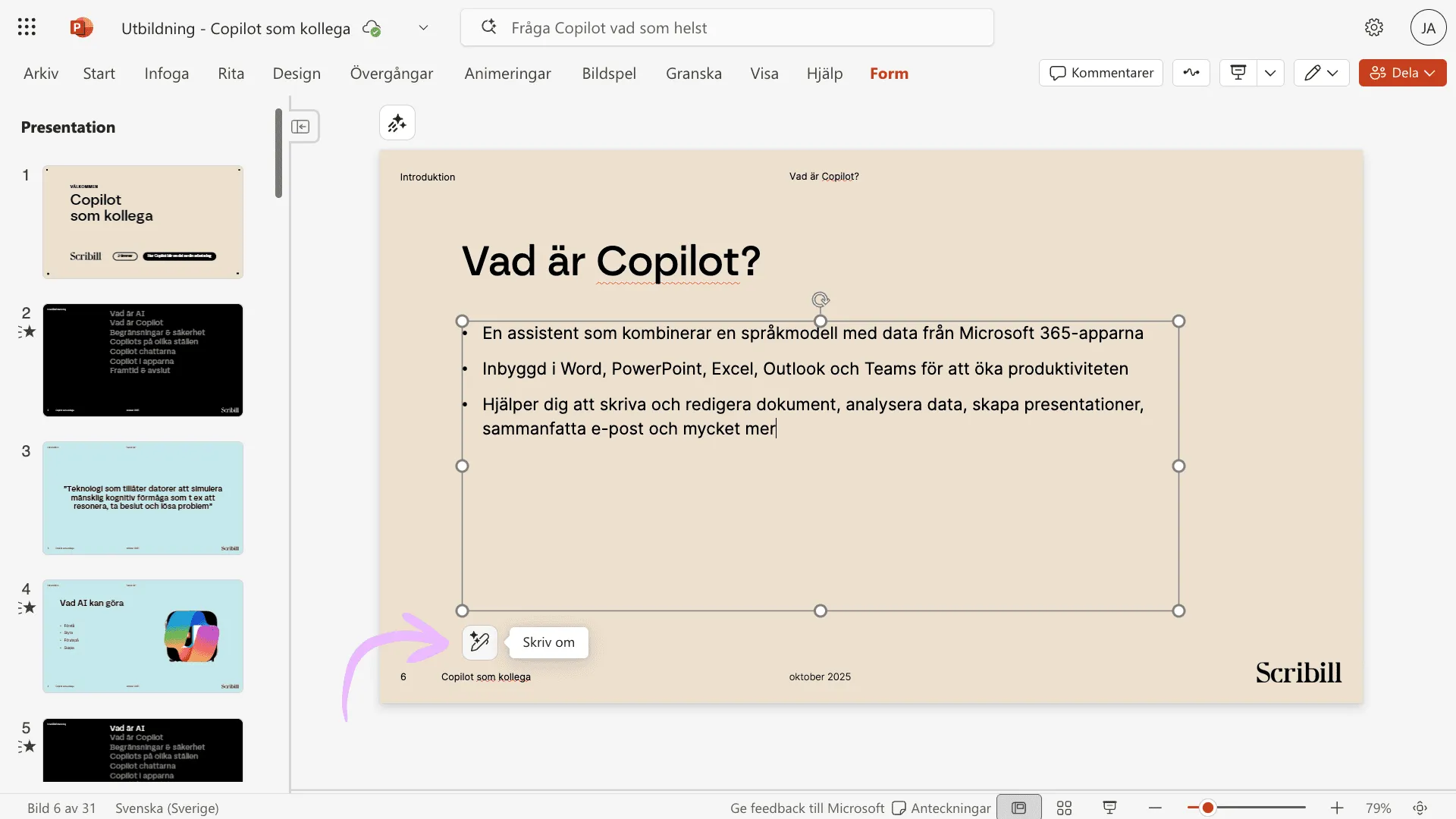Image resolution: width=1456 pixels, height=819 pixels.
Task: Select the Övergångar tab
Action: pos(391,74)
